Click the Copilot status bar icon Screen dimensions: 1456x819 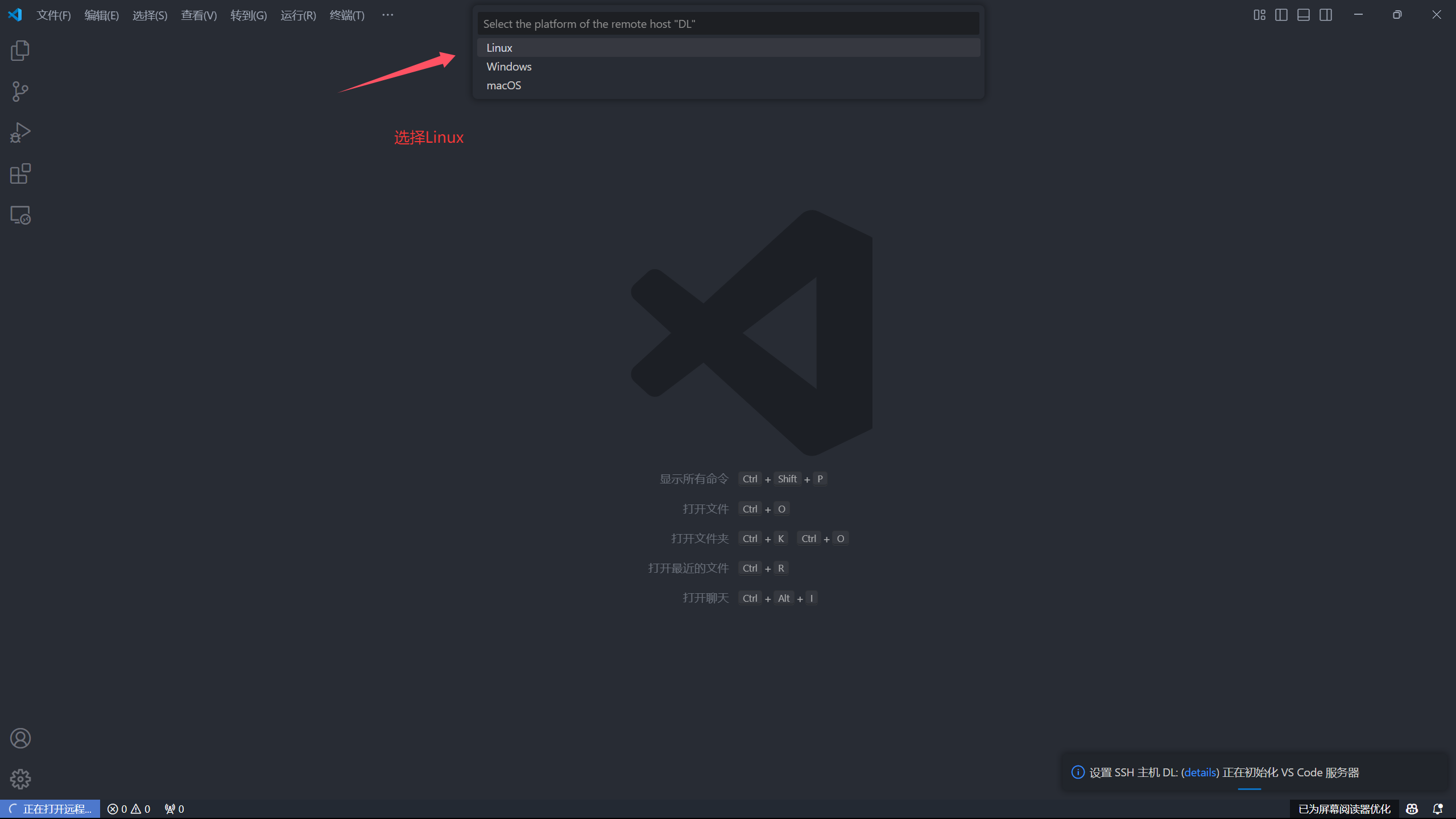pyautogui.click(x=1412, y=809)
